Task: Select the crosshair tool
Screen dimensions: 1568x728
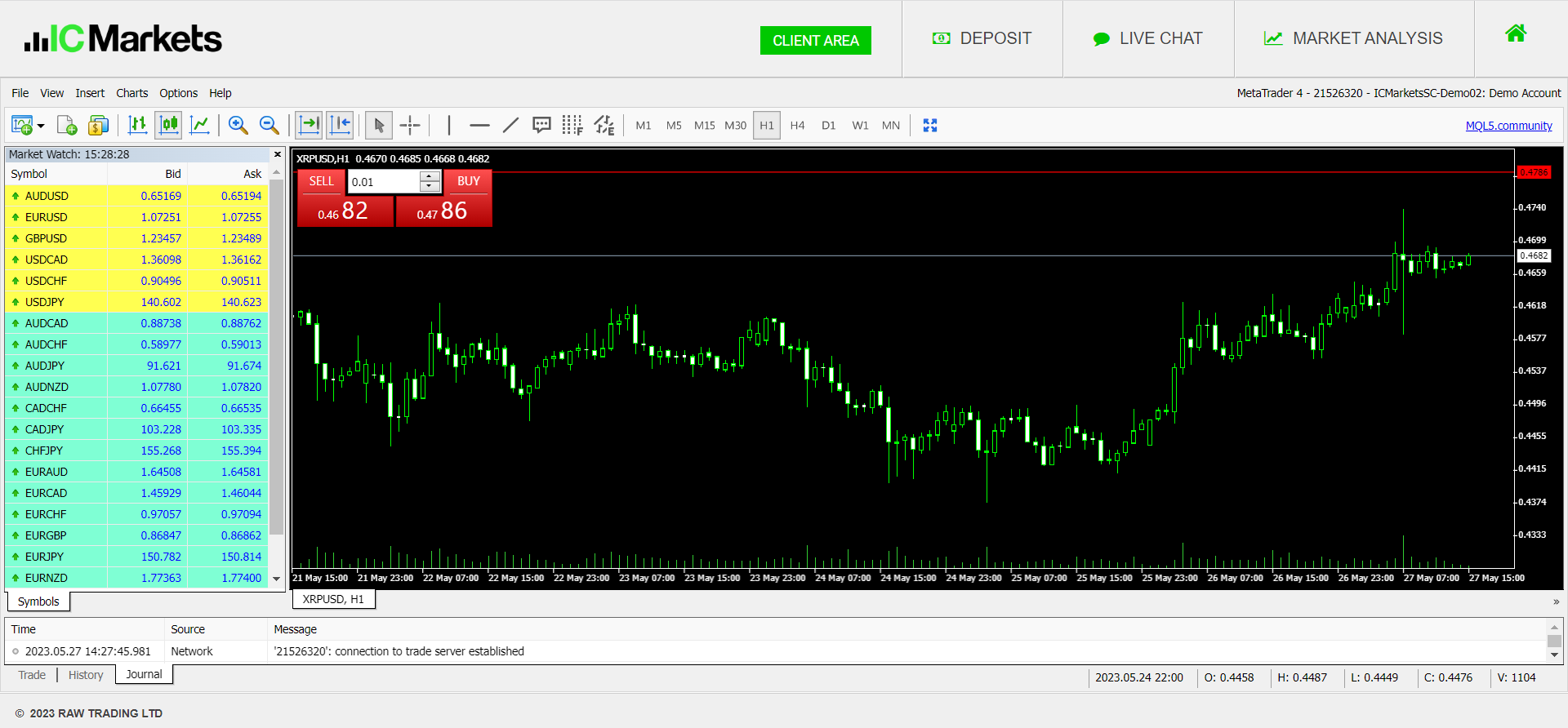Action: click(x=410, y=125)
